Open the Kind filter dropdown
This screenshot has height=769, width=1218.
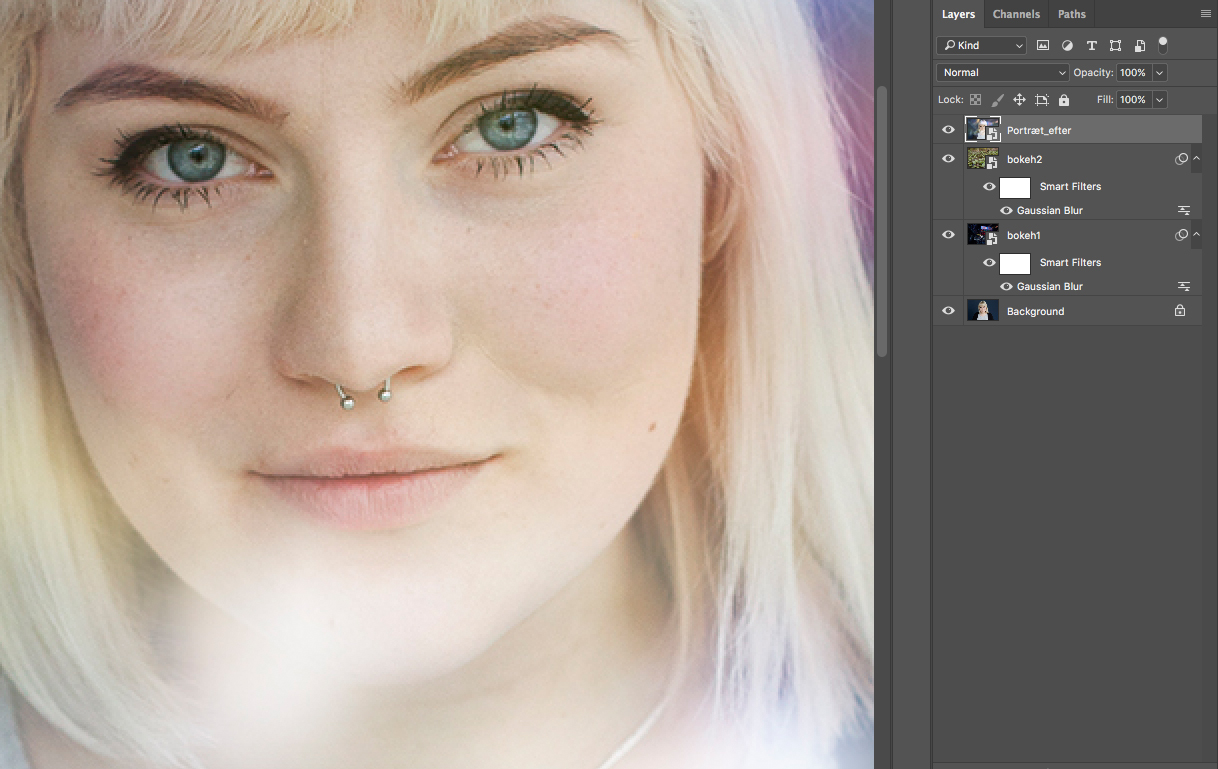click(981, 45)
